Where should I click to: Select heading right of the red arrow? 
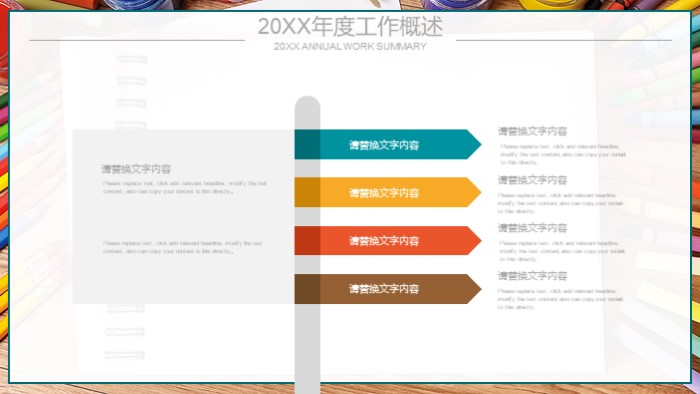[x=532, y=228]
